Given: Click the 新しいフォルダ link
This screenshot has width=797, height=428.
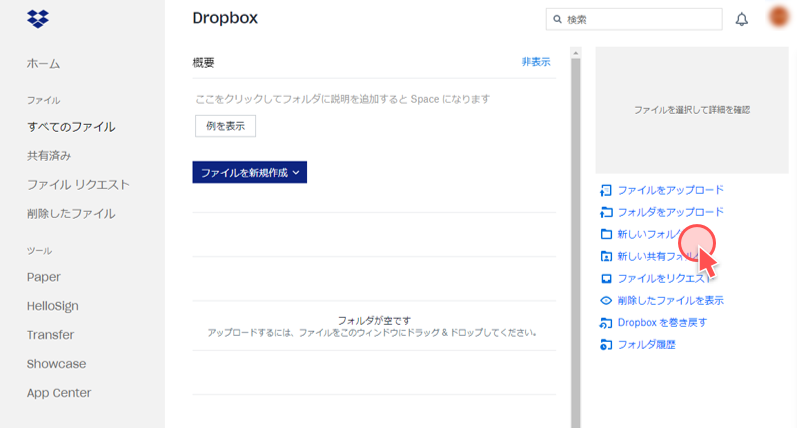Looking at the screenshot, I should tap(652, 234).
